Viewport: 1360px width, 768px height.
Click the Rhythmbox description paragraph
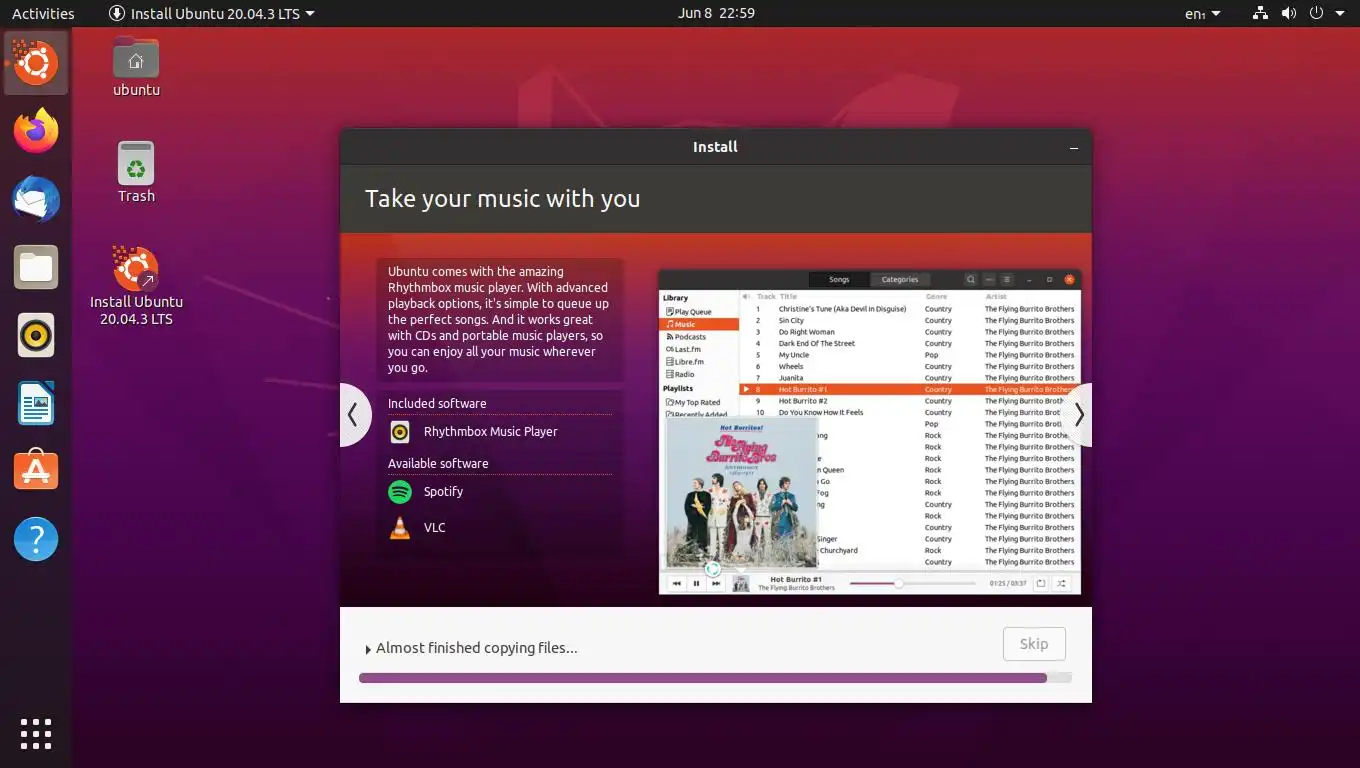[499, 320]
